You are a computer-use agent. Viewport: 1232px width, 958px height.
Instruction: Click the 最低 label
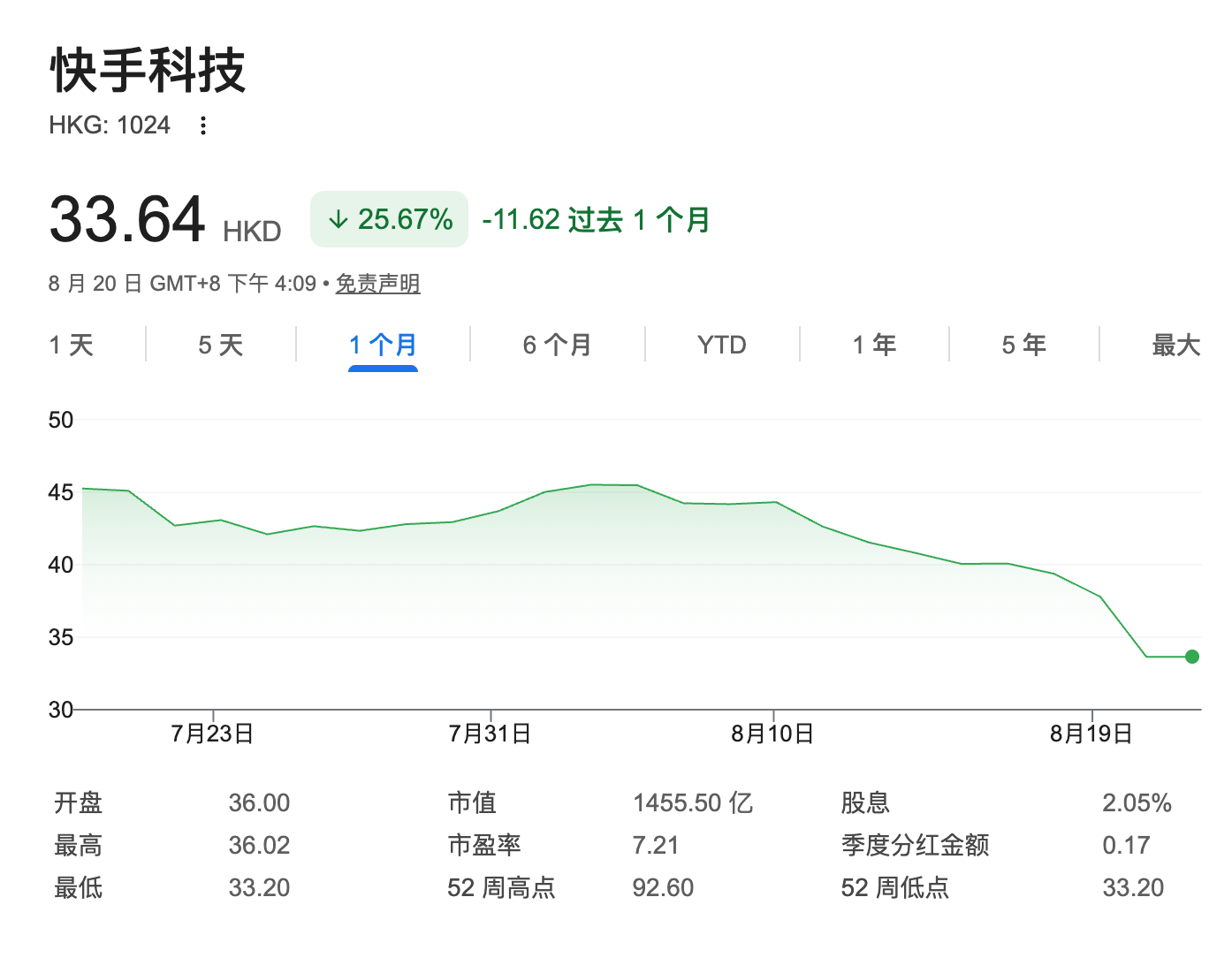click(x=79, y=887)
